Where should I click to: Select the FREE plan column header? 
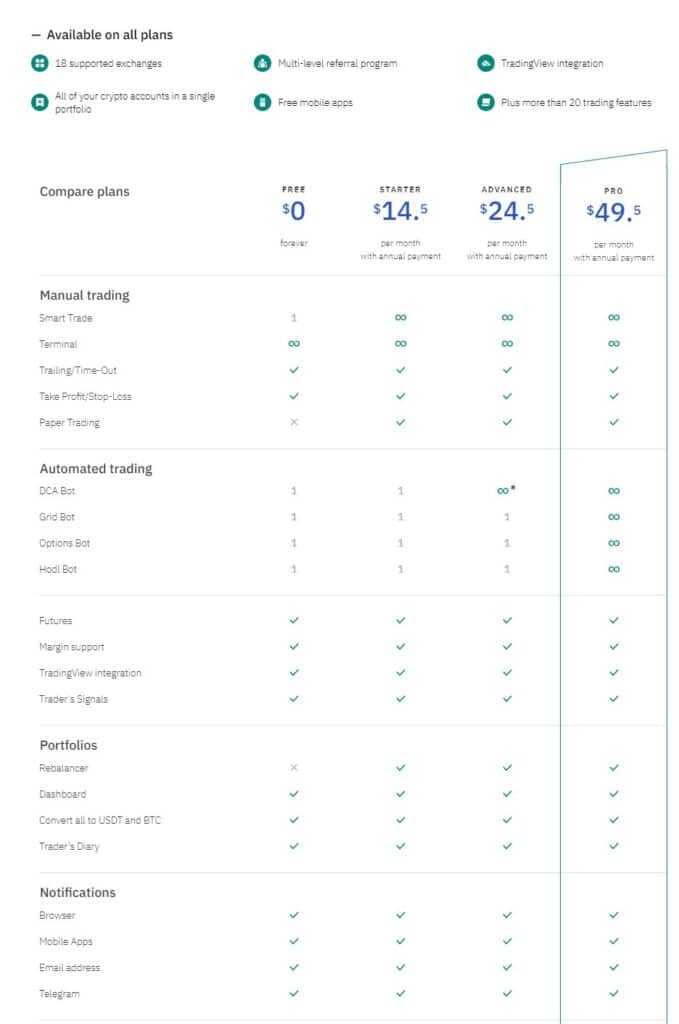click(x=294, y=210)
